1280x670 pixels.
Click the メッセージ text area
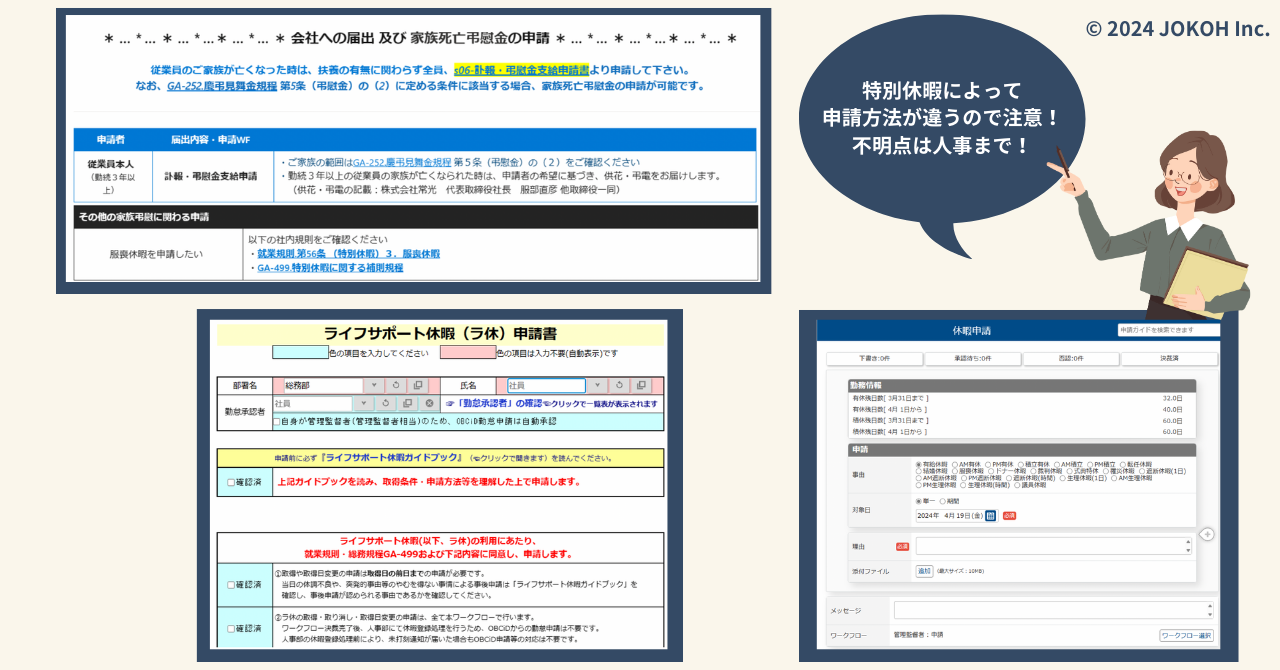[1054, 609]
